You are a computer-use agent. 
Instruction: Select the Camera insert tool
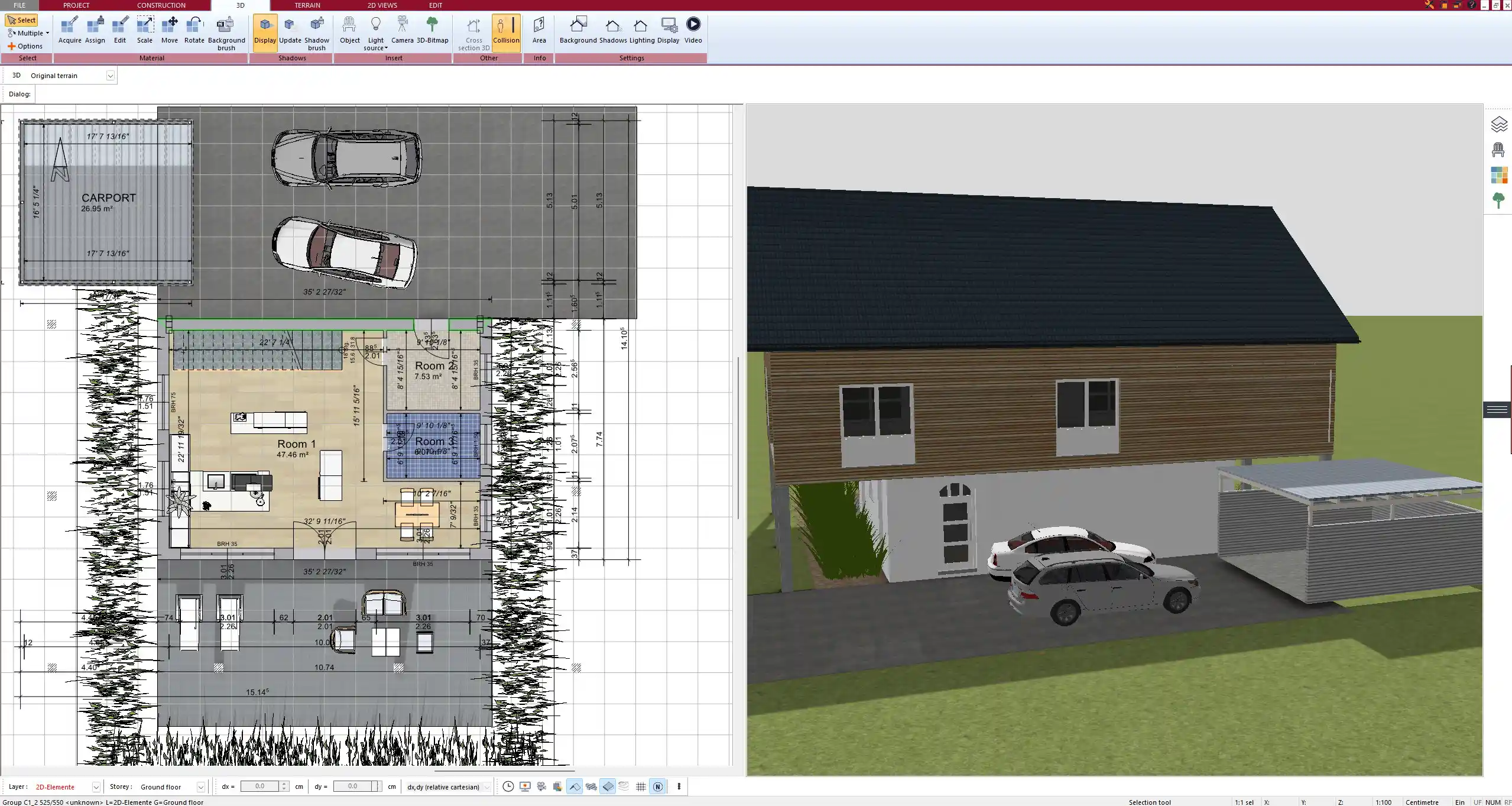click(x=402, y=31)
